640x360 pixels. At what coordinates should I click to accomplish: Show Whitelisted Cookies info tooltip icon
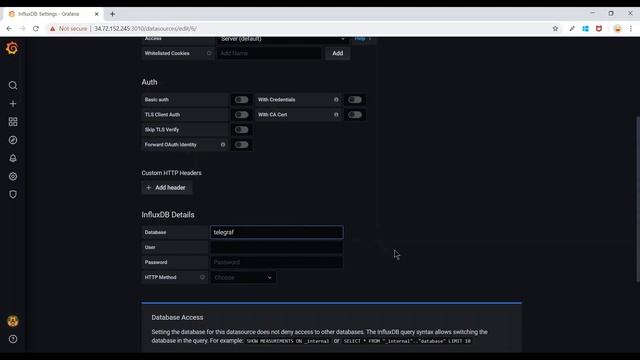click(x=209, y=53)
